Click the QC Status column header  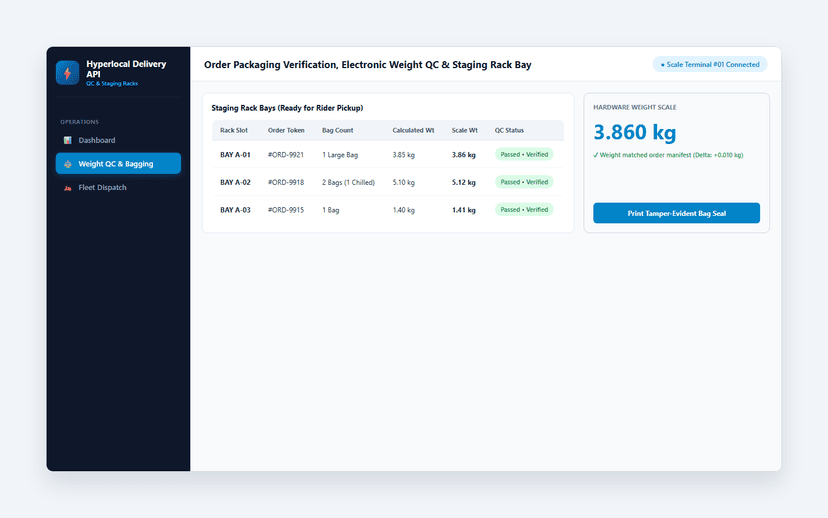click(509, 130)
